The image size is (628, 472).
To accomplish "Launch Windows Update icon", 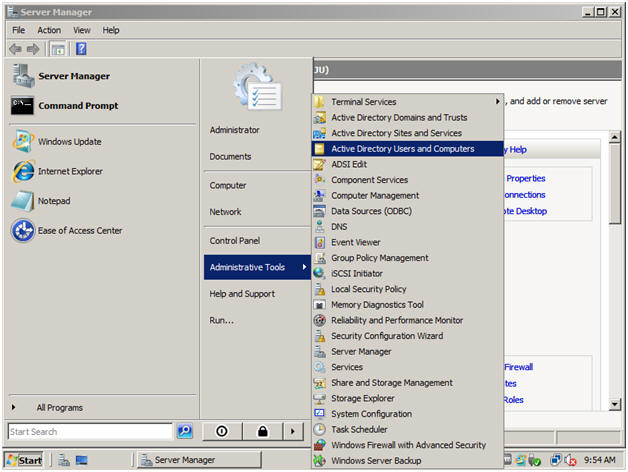I will (x=22, y=141).
